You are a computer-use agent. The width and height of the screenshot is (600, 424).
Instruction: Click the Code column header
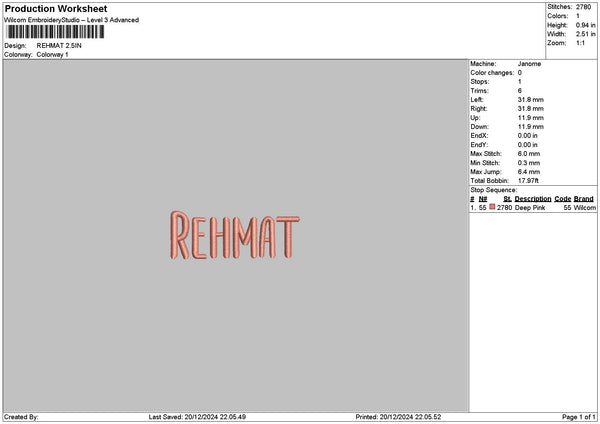[x=562, y=199]
